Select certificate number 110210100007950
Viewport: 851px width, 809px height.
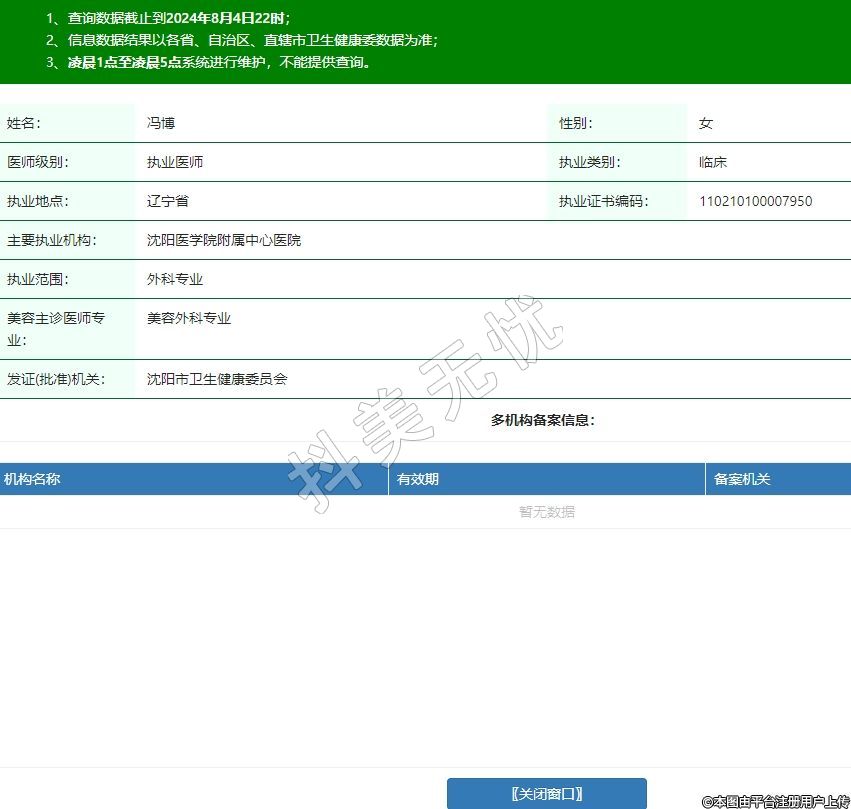(755, 201)
